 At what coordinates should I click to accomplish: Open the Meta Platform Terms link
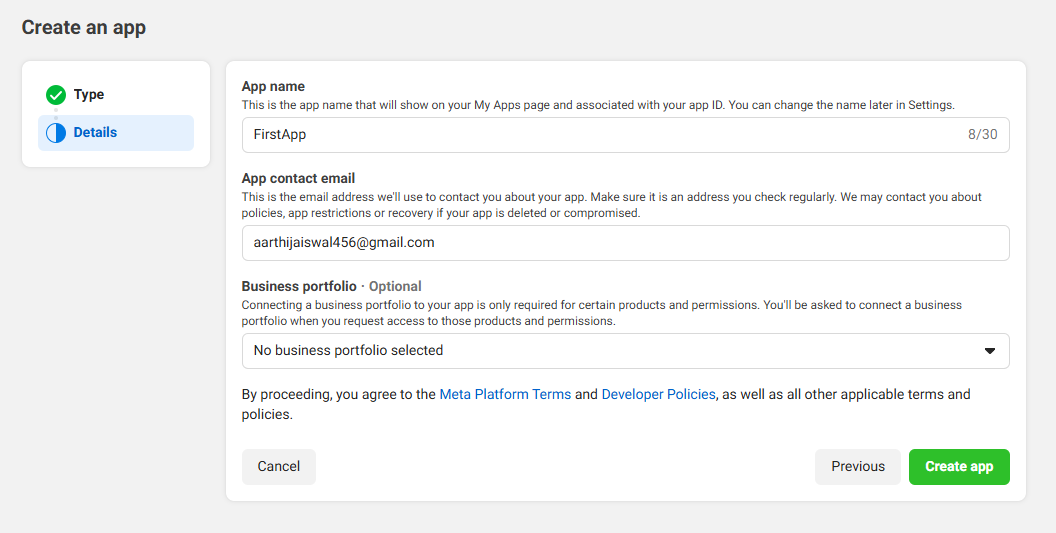(505, 395)
